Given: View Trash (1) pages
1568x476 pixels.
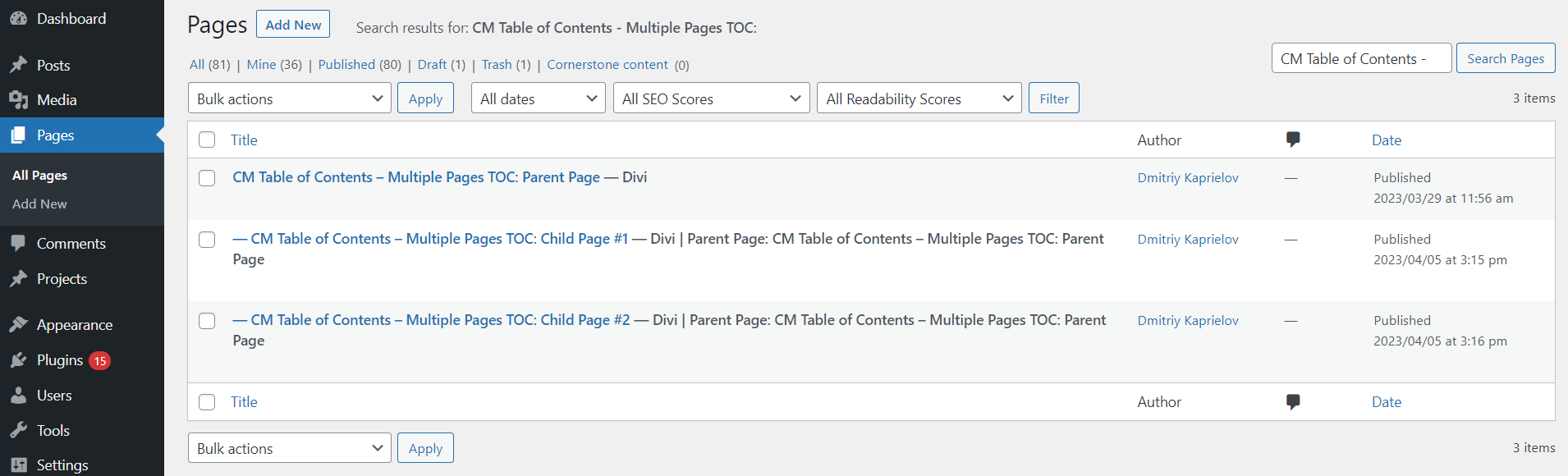Looking at the screenshot, I should click(506, 65).
